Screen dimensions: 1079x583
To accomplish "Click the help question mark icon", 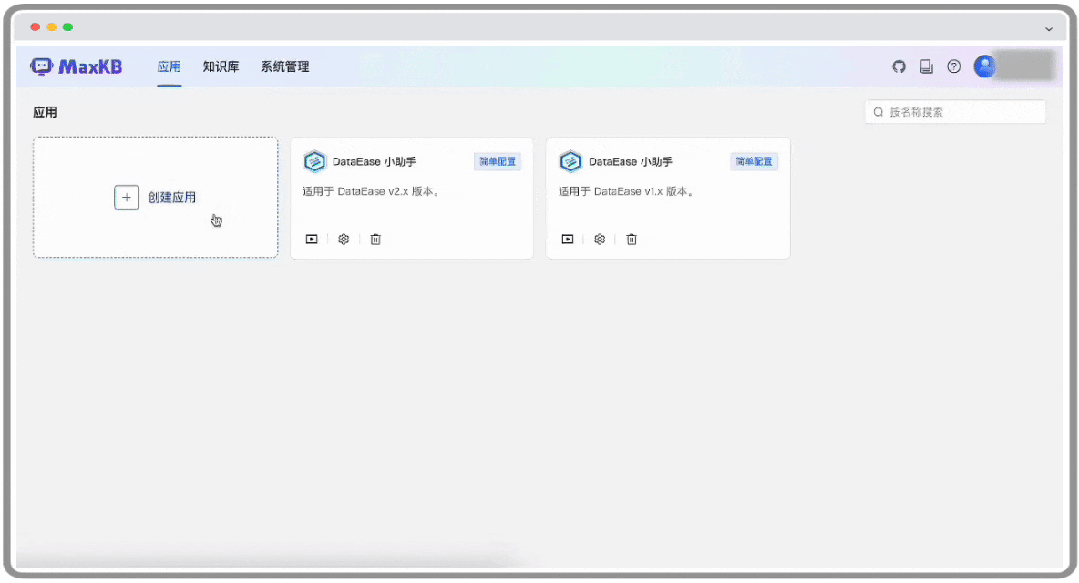I will pyautogui.click(x=954, y=67).
